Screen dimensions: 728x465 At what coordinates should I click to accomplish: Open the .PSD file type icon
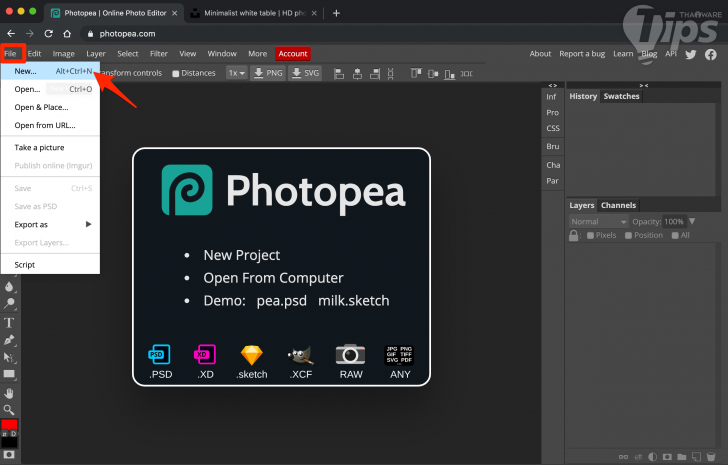point(160,355)
